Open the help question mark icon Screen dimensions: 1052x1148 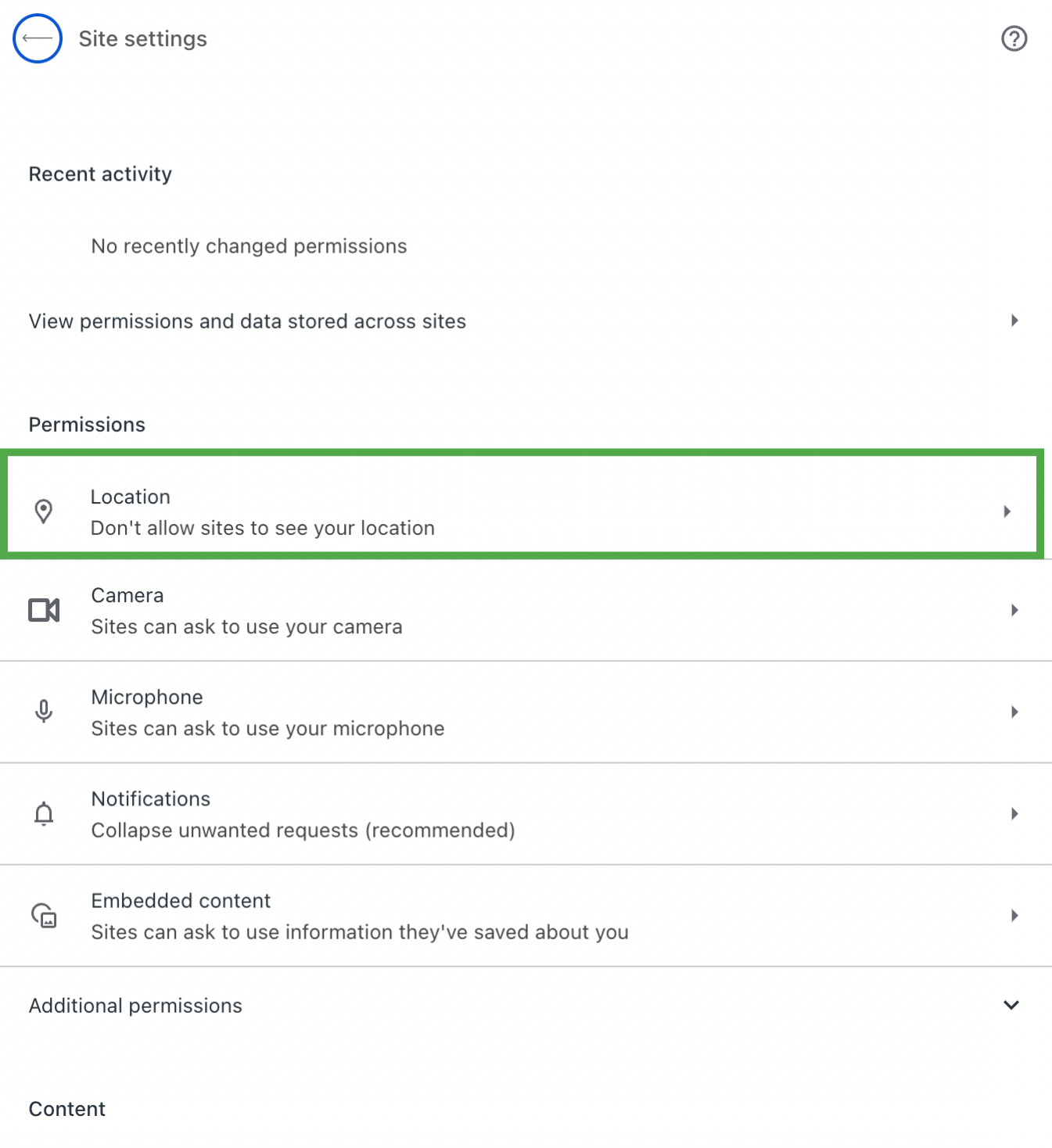[1014, 38]
